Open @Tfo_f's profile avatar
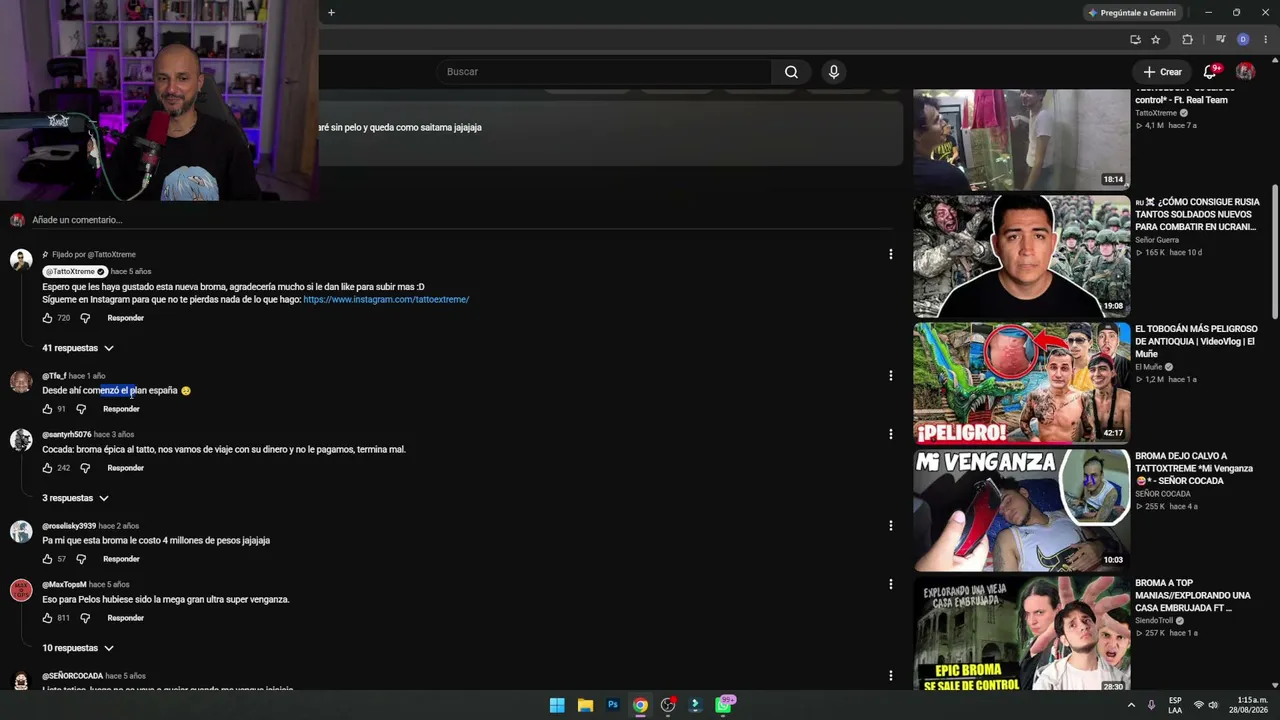 click(21, 382)
